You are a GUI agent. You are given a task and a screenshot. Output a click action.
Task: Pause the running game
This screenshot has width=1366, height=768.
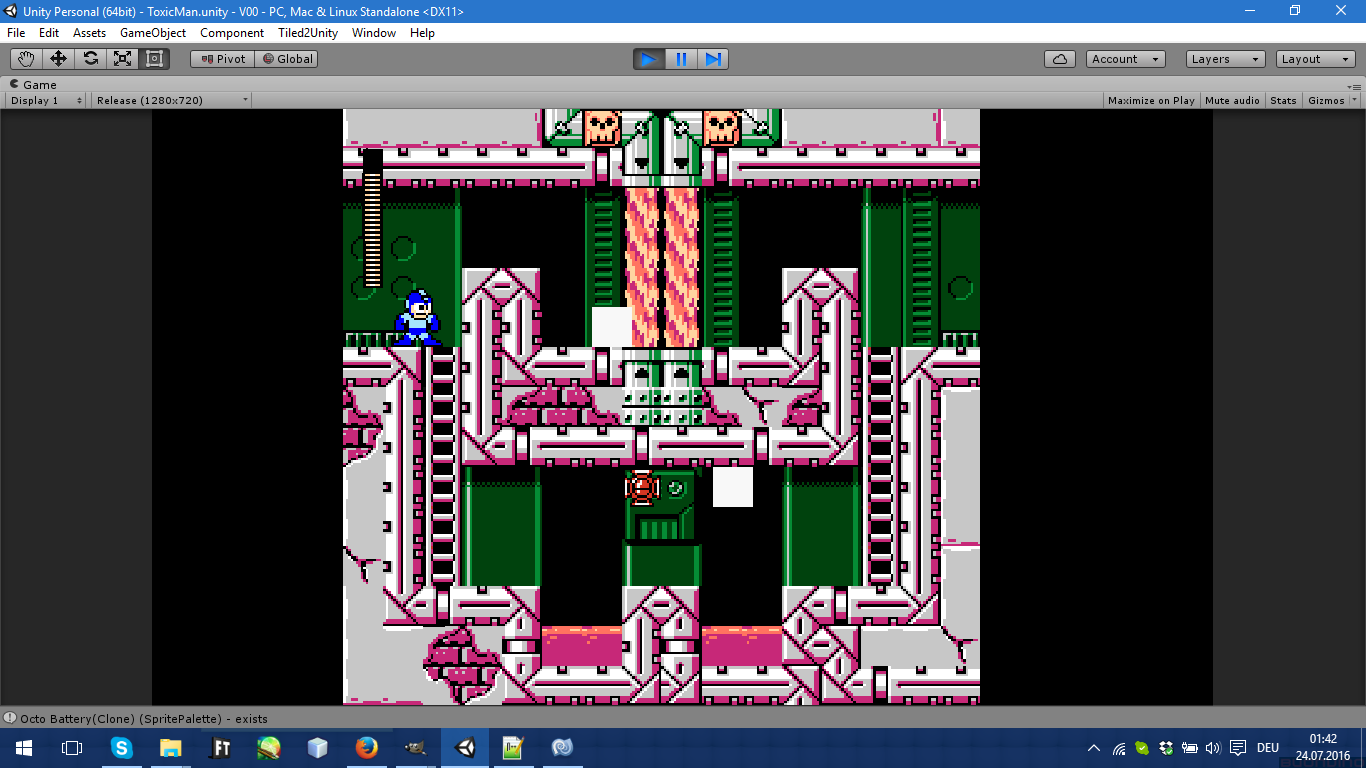[x=681, y=59]
